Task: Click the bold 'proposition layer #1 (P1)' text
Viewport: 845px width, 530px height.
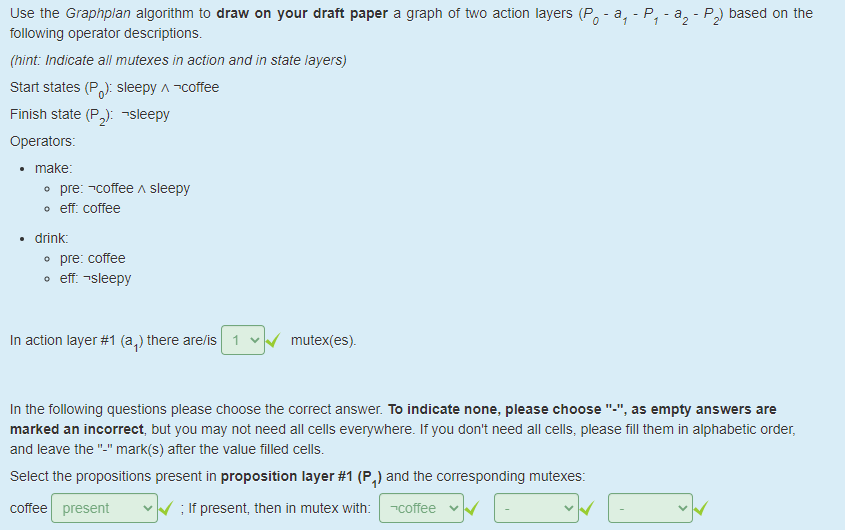Action: click(x=301, y=478)
